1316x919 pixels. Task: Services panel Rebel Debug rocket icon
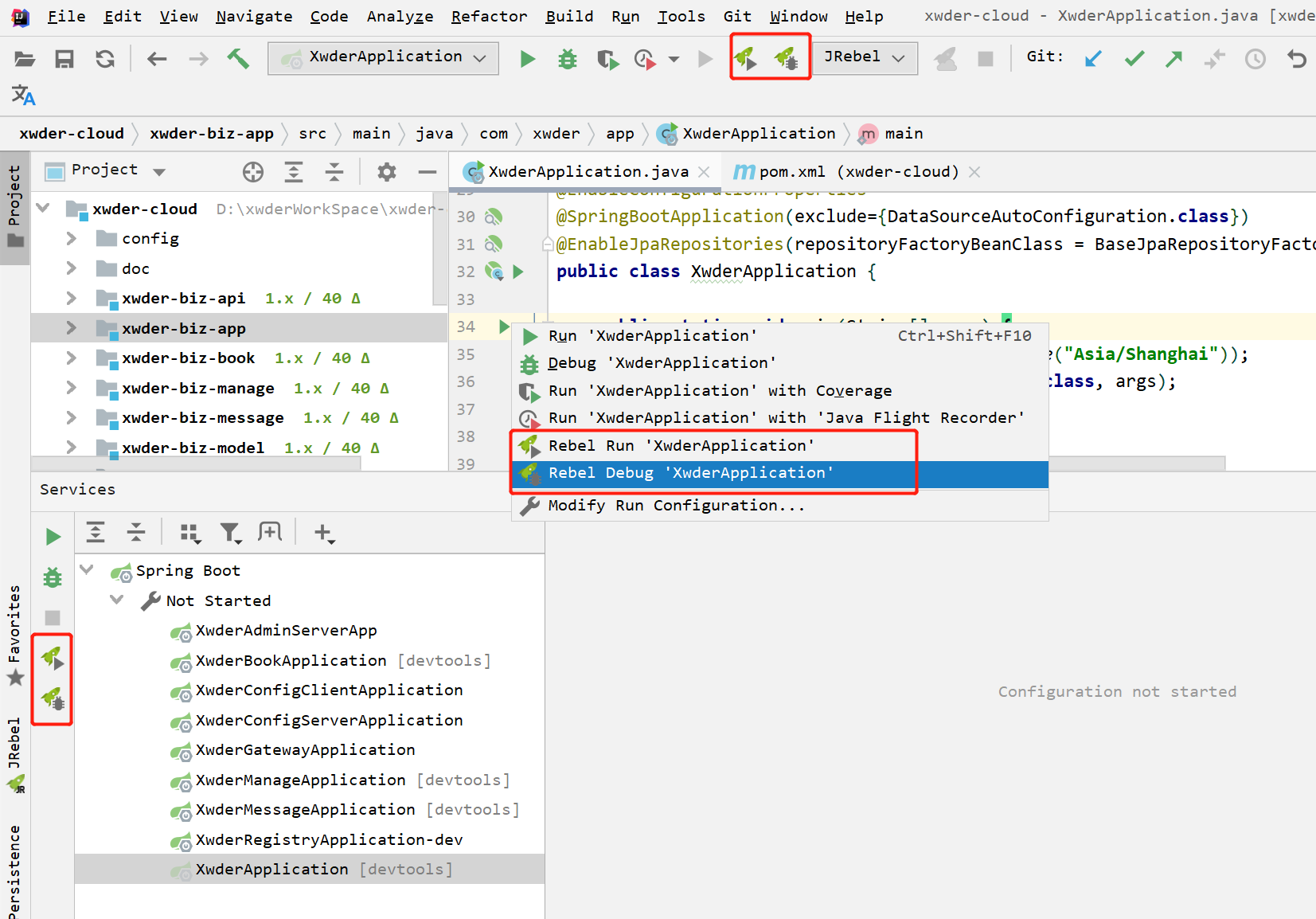click(53, 698)
